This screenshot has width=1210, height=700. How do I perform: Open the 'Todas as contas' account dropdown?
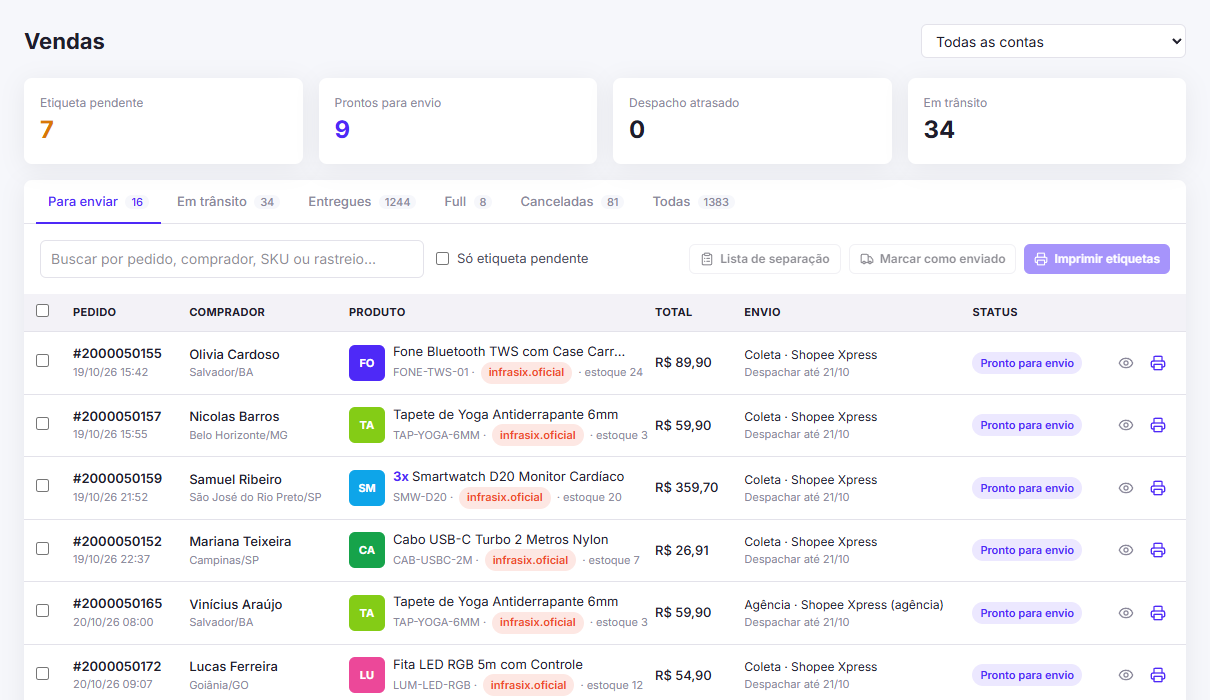[1053, 42]
